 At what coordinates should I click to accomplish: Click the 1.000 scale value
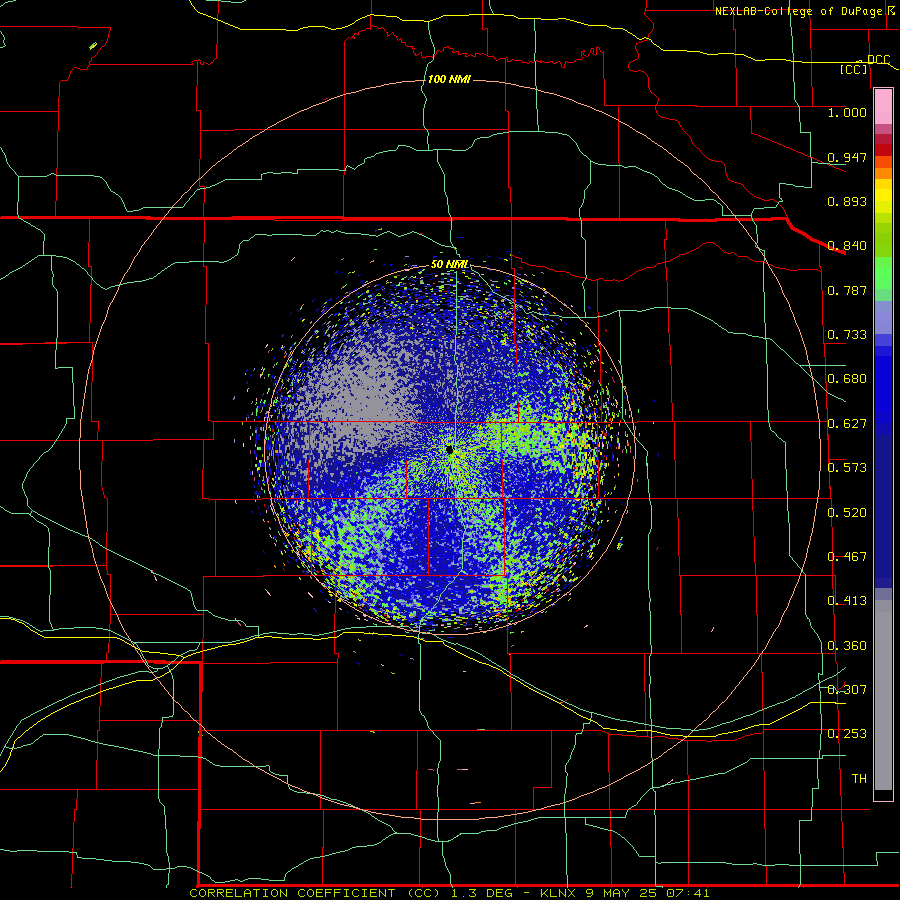pyautogui.click(x=847, y=112)
